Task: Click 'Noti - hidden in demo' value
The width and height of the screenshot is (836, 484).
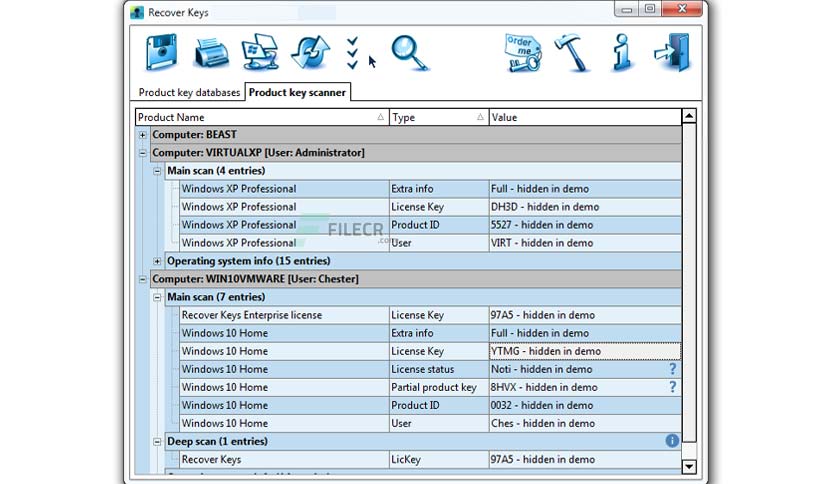Action: tap(541, 369)
